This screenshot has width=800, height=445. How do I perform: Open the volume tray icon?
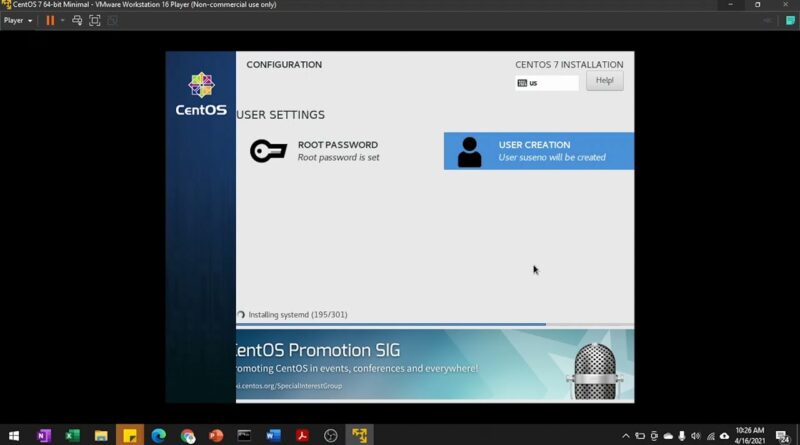click(x=695, y=436)
